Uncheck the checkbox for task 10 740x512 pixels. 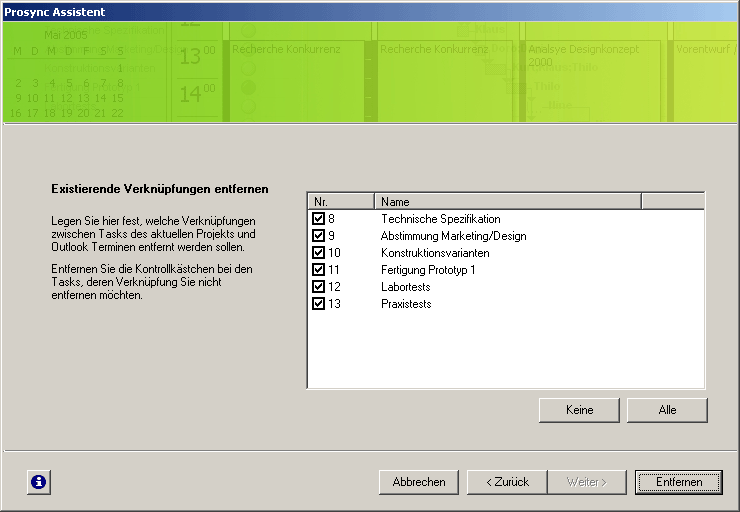[319, 253]
